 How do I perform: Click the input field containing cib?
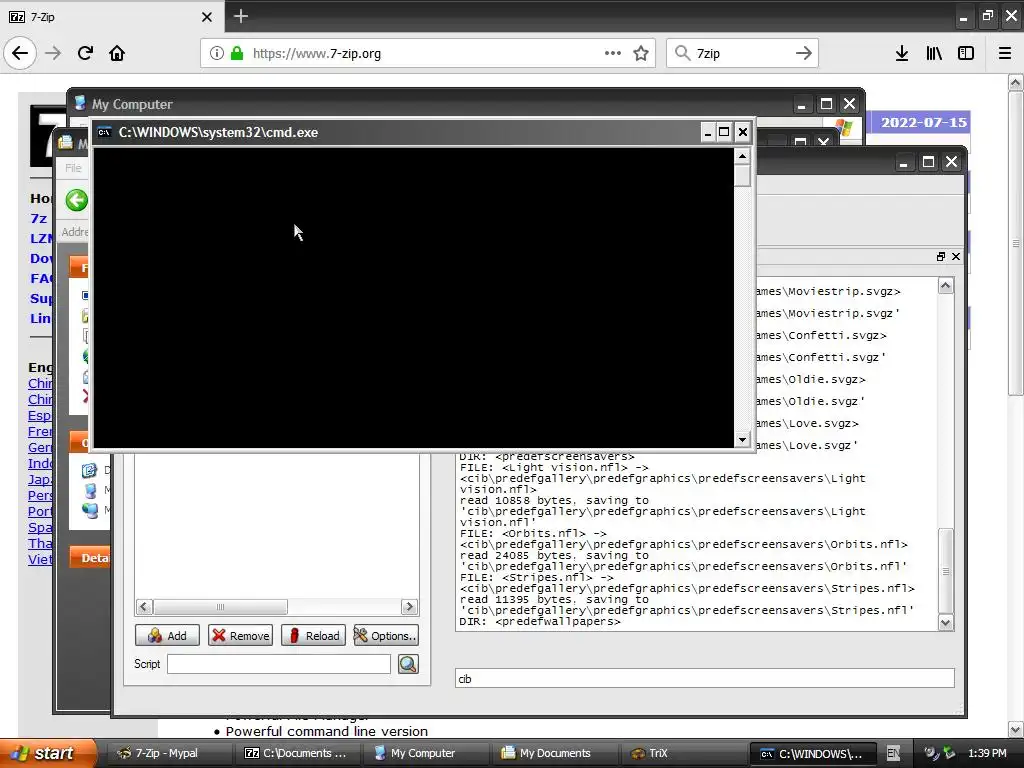point(705,678)
